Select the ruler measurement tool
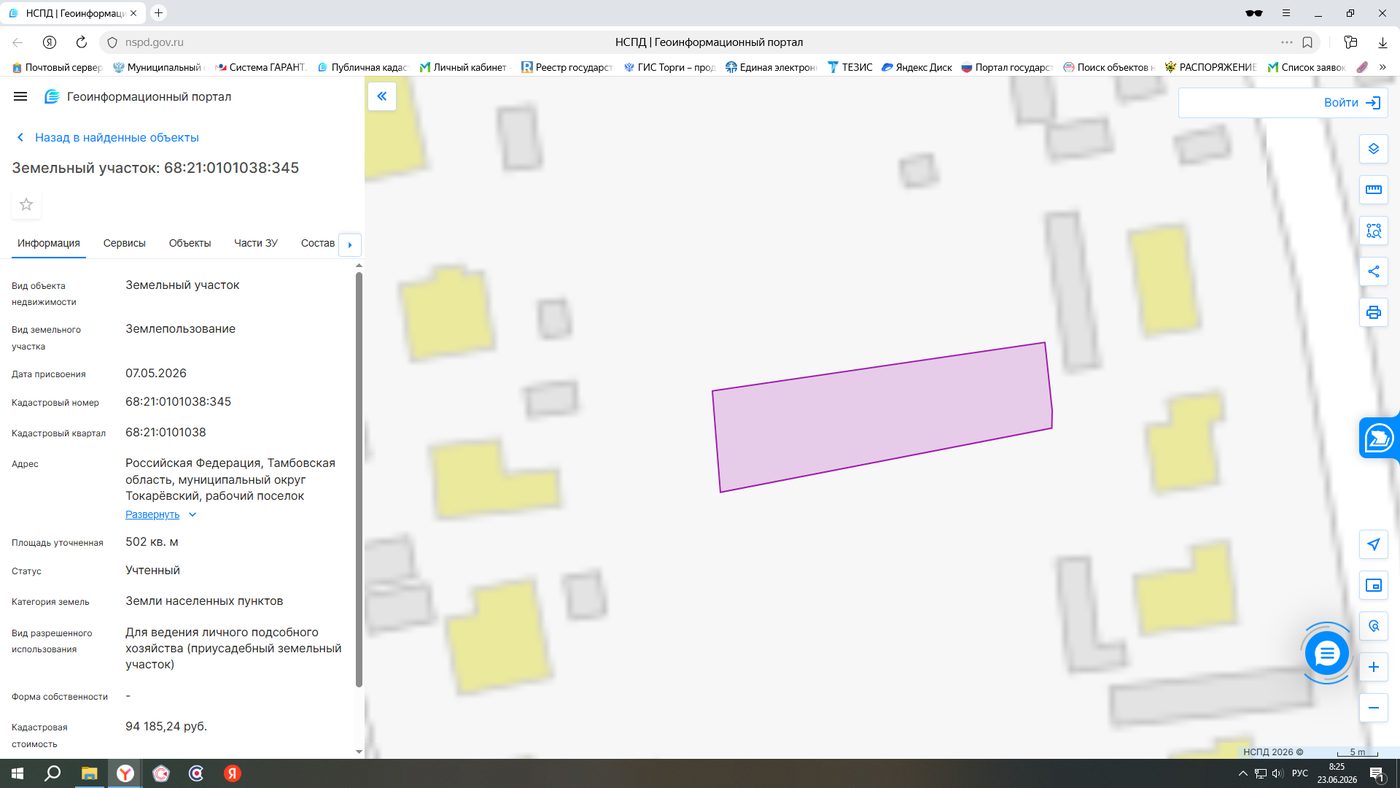1400x788 pixels. click(1374, 190)
